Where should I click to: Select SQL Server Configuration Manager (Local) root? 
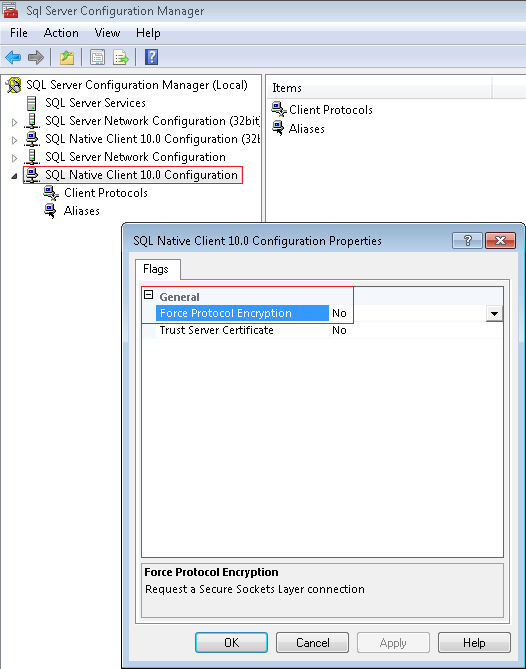click(137, 85)
